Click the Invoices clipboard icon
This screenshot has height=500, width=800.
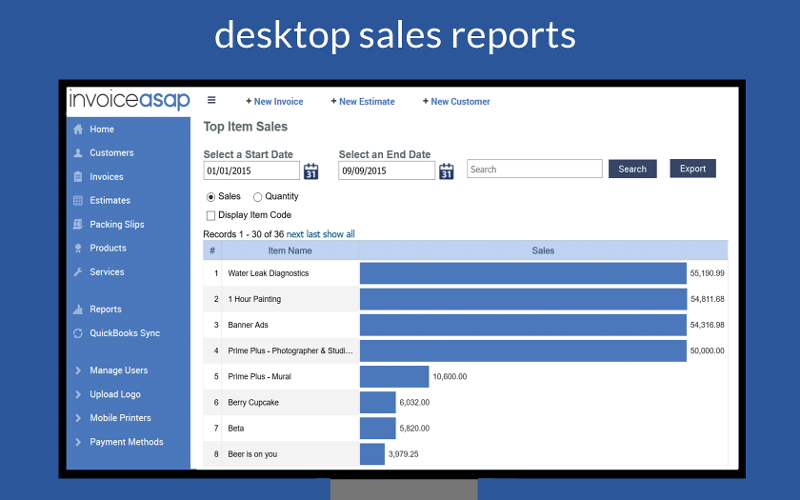[x=78, y=177]
